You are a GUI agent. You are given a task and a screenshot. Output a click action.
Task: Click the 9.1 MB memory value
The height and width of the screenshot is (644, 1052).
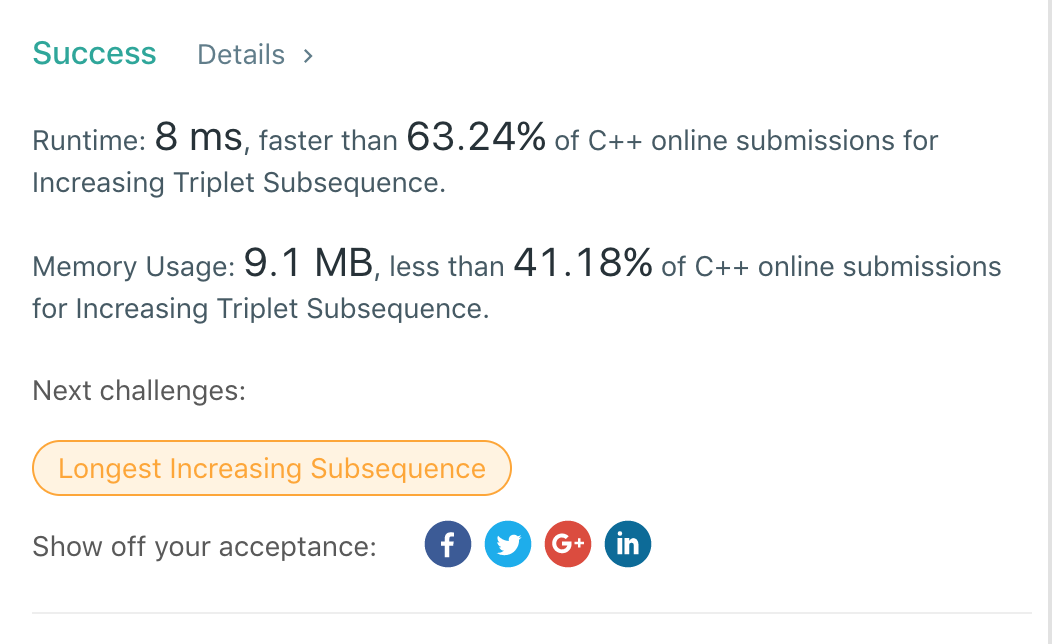pos(308,264)
